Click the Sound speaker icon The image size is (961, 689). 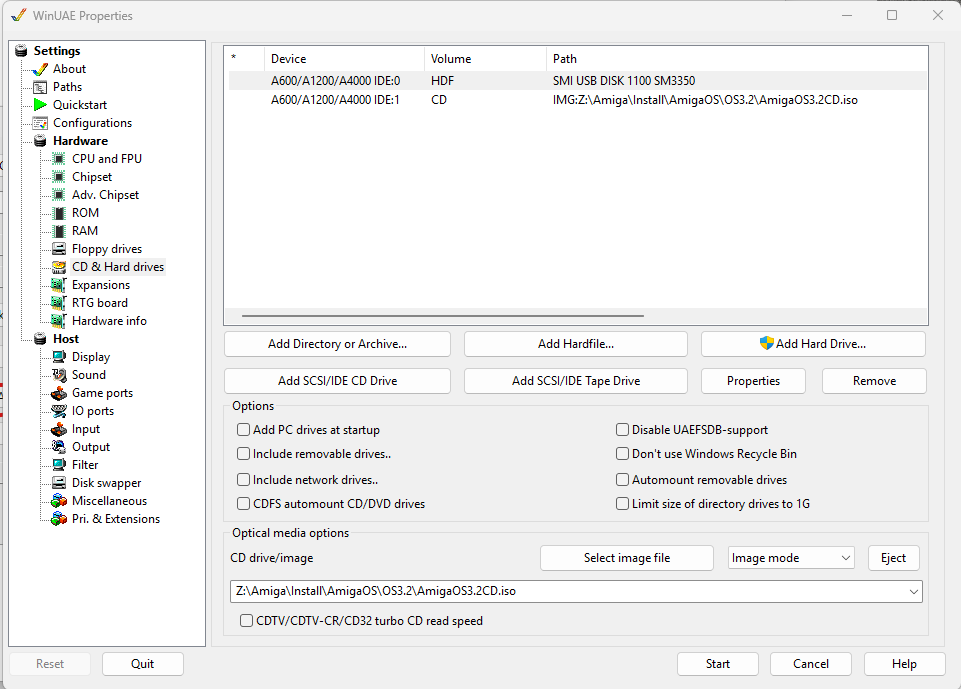[x=59, y=375]
